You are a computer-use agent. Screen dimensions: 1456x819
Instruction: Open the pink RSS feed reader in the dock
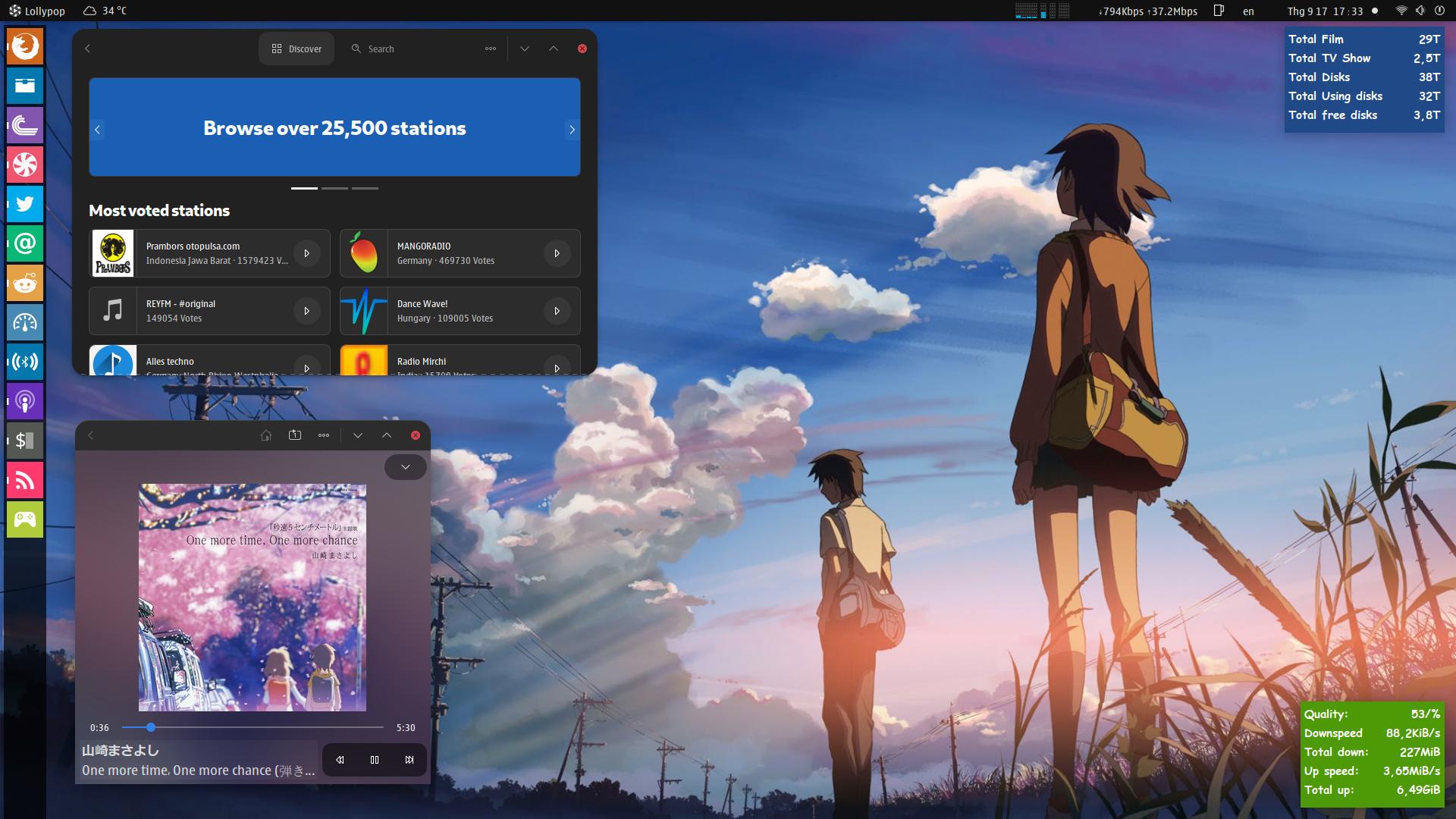(x=25, y=480)
